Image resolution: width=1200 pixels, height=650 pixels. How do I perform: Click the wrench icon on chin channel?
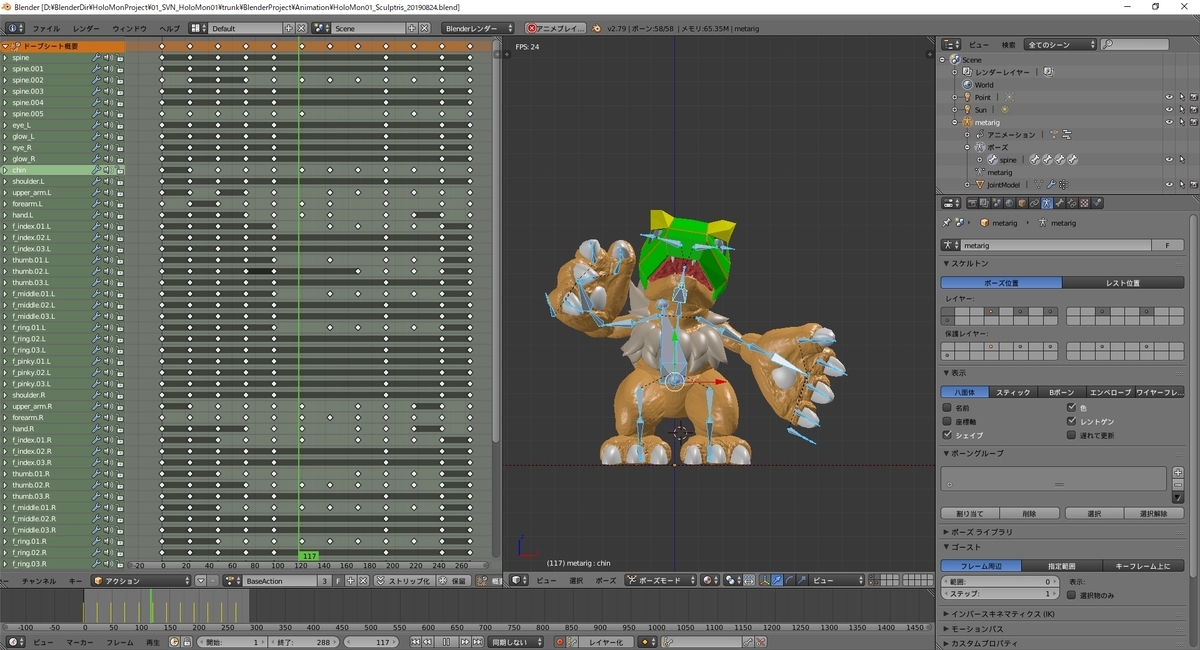click(97, 170)
